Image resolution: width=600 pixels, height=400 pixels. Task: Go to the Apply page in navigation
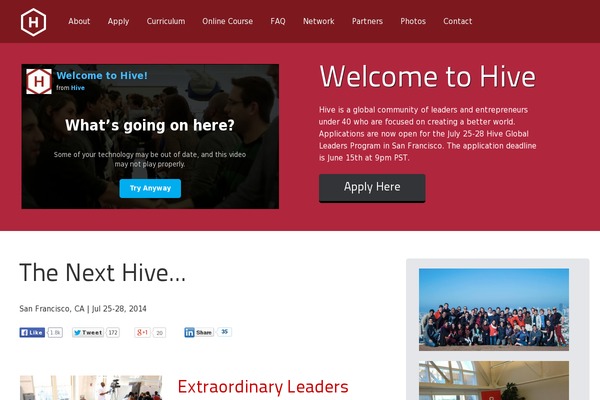[x=118, y=21]
